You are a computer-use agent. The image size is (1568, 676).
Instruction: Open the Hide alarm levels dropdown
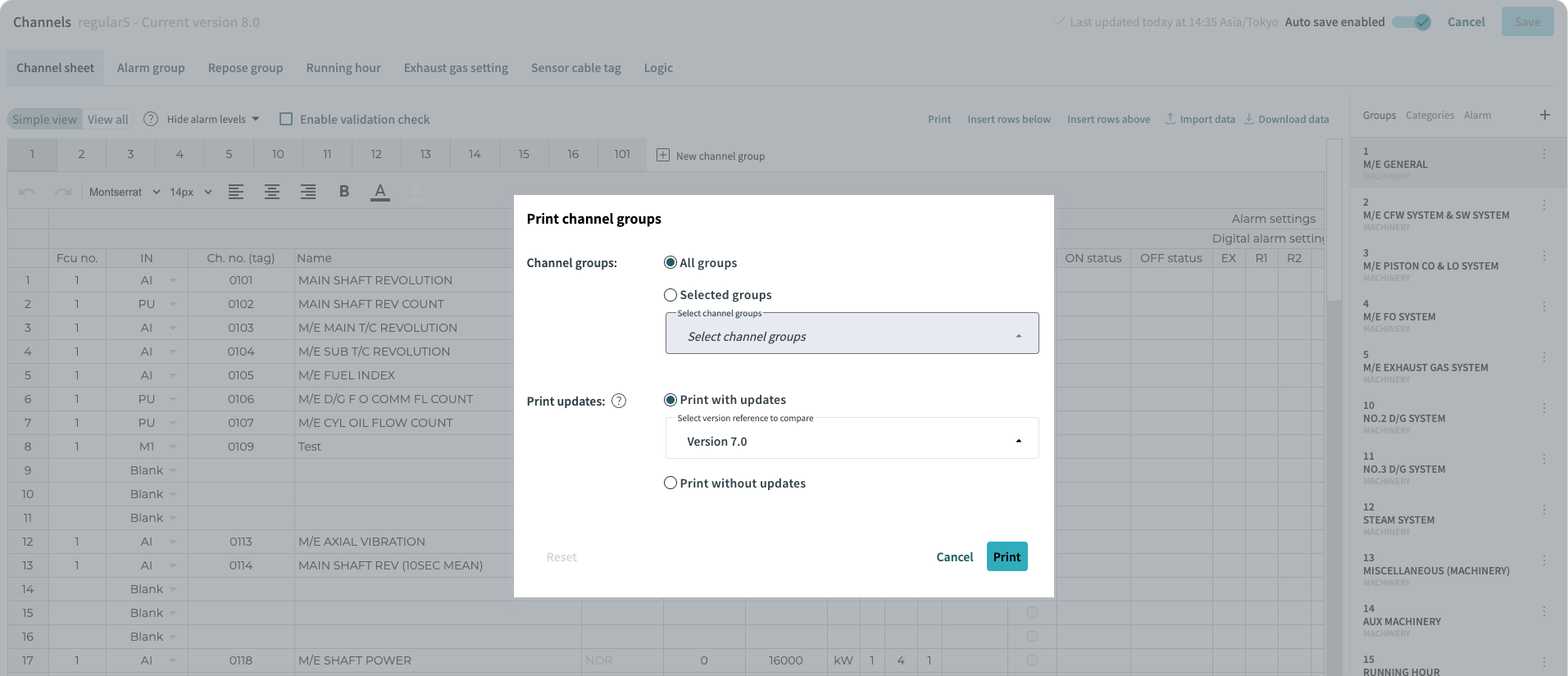(213, 119)
